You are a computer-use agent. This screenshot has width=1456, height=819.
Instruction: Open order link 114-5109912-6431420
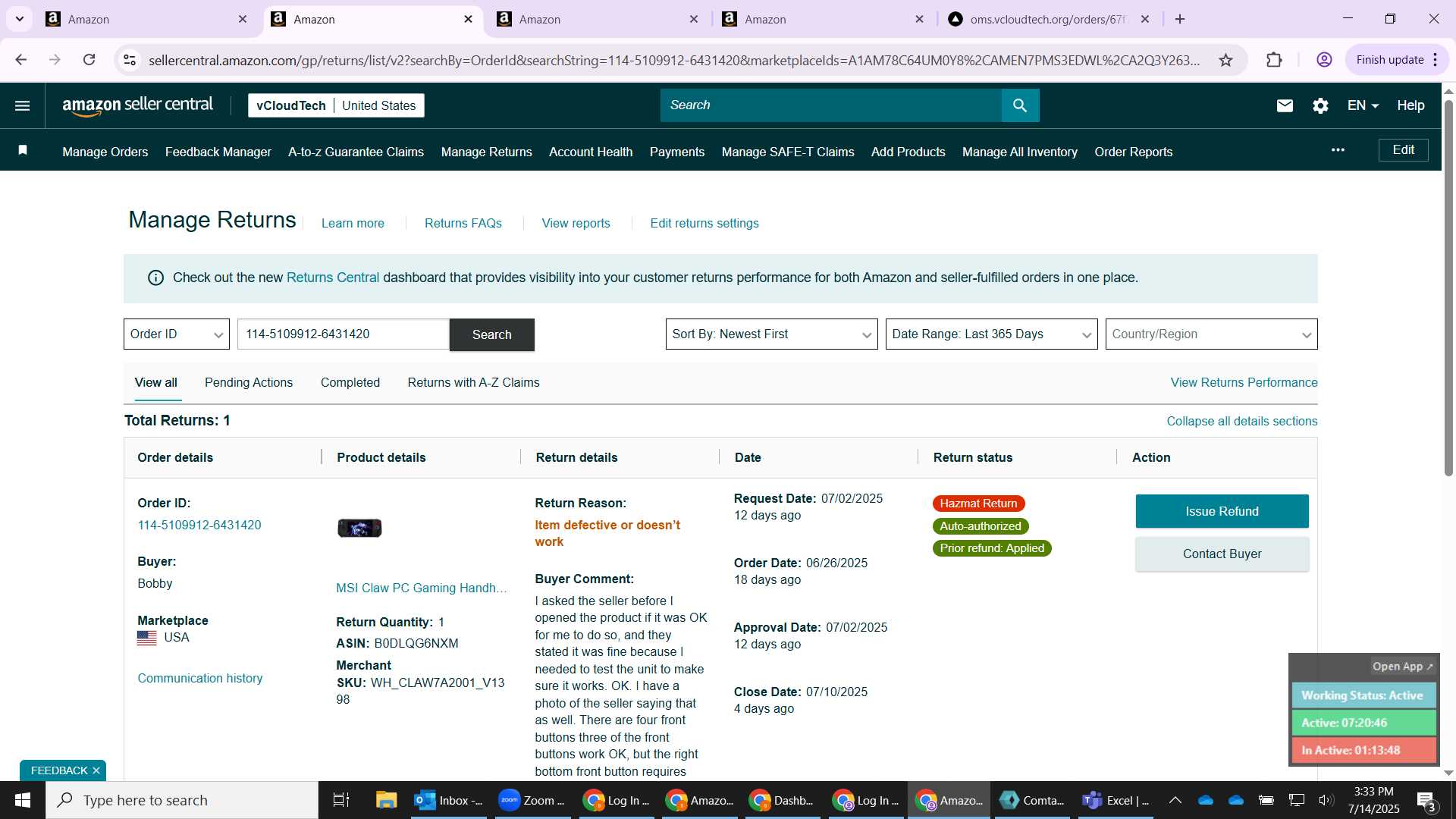199,525
